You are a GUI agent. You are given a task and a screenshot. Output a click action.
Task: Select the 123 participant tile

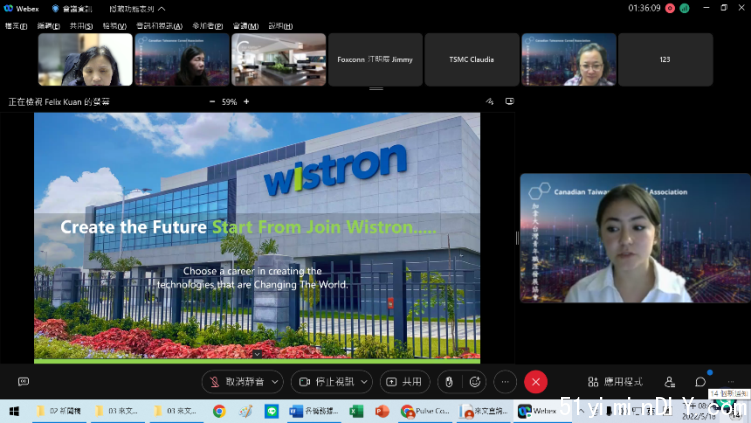(x=665, y=59)
